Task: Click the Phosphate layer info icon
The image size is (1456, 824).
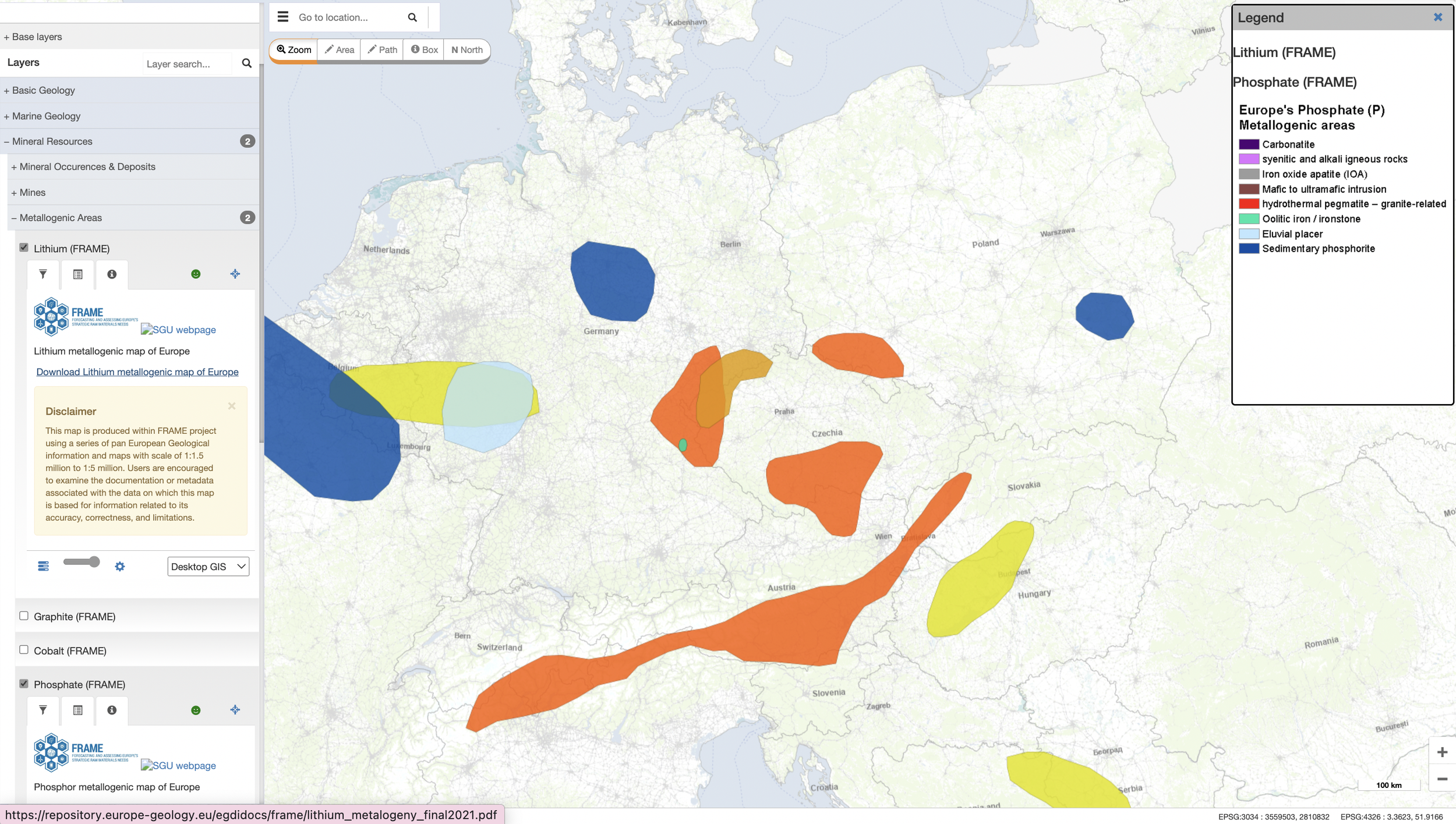Action: coord(112,710)
